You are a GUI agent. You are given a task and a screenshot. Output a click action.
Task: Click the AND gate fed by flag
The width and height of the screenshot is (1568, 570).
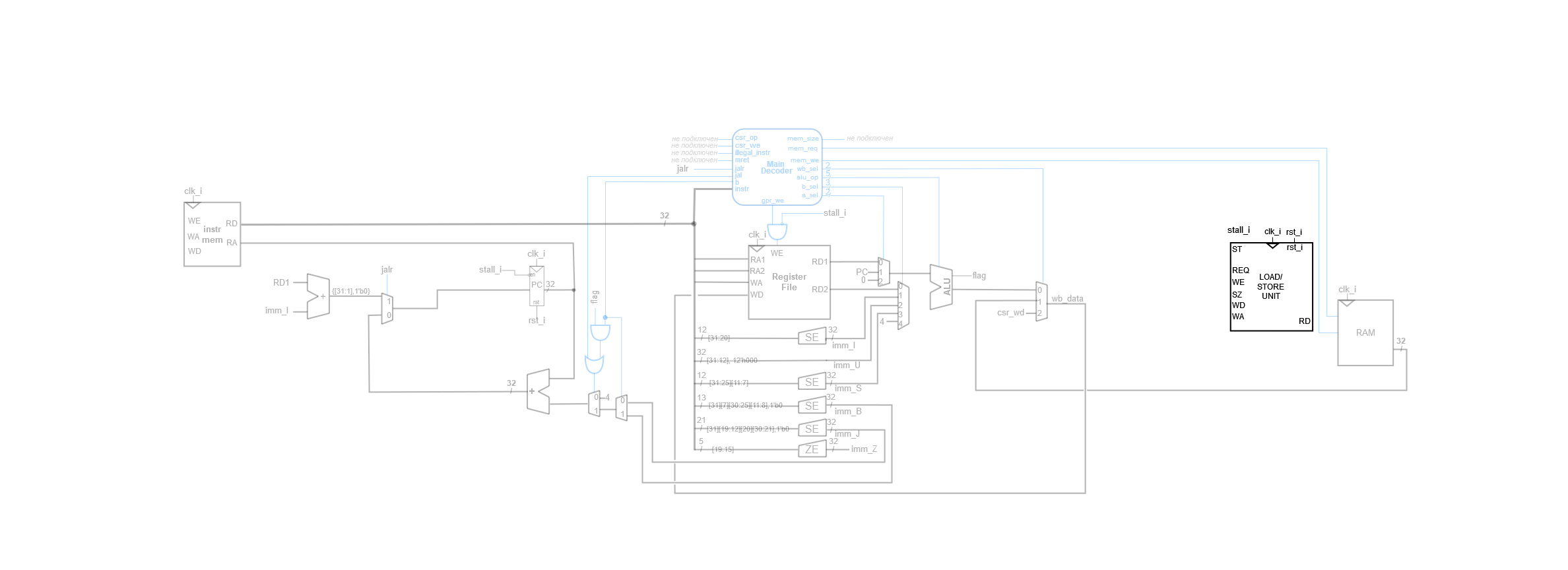coord(600,332)
